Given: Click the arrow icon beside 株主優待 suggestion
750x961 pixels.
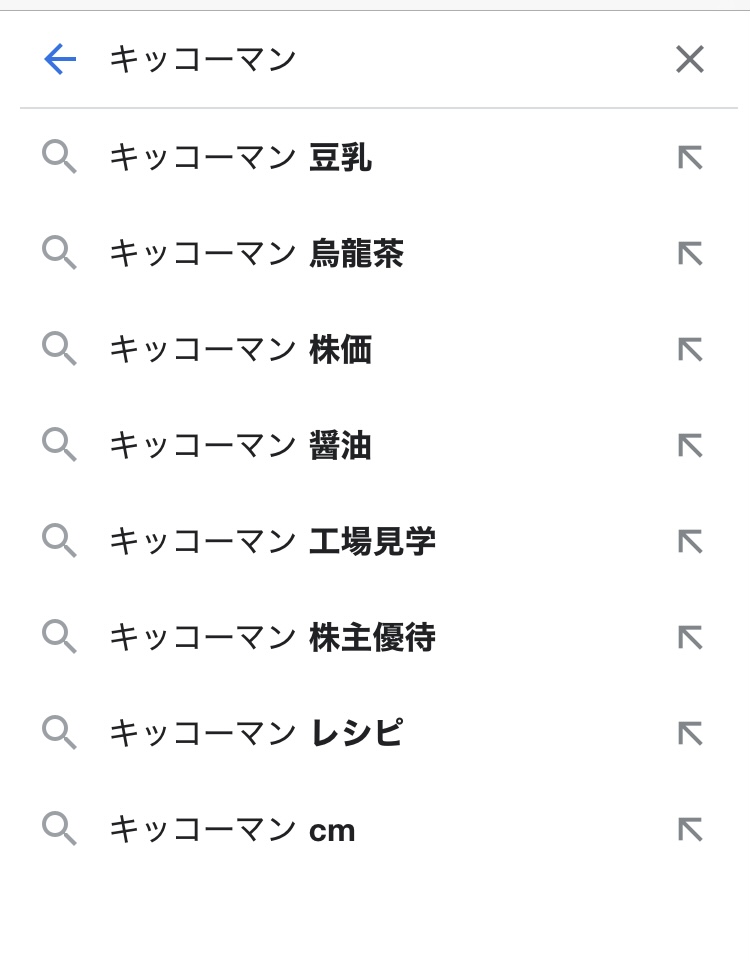Looking at the screenshot, I should pyautogui.click(x=690, y=638).
